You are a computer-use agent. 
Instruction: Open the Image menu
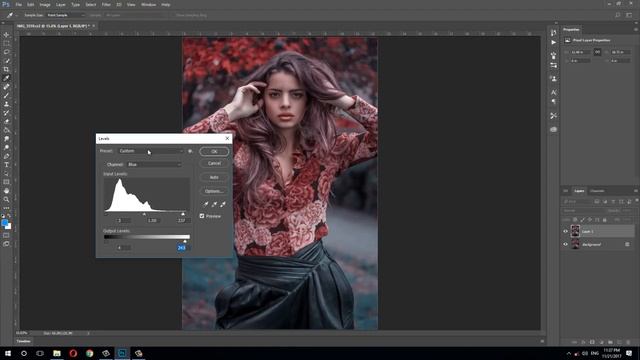pyautogui.click(x=45, y=4)
